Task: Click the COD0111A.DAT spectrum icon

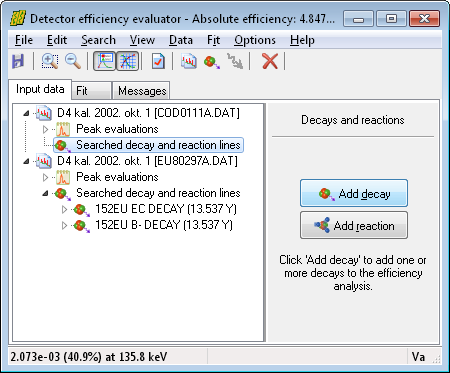Action: click(x=44, y=113)
